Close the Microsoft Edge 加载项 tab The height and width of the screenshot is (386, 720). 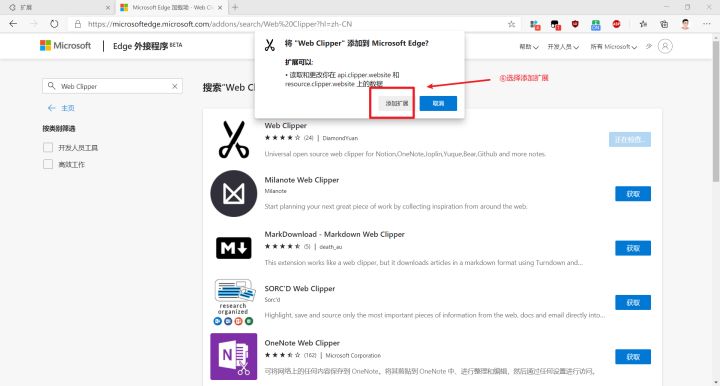click(x=220, y=8)
